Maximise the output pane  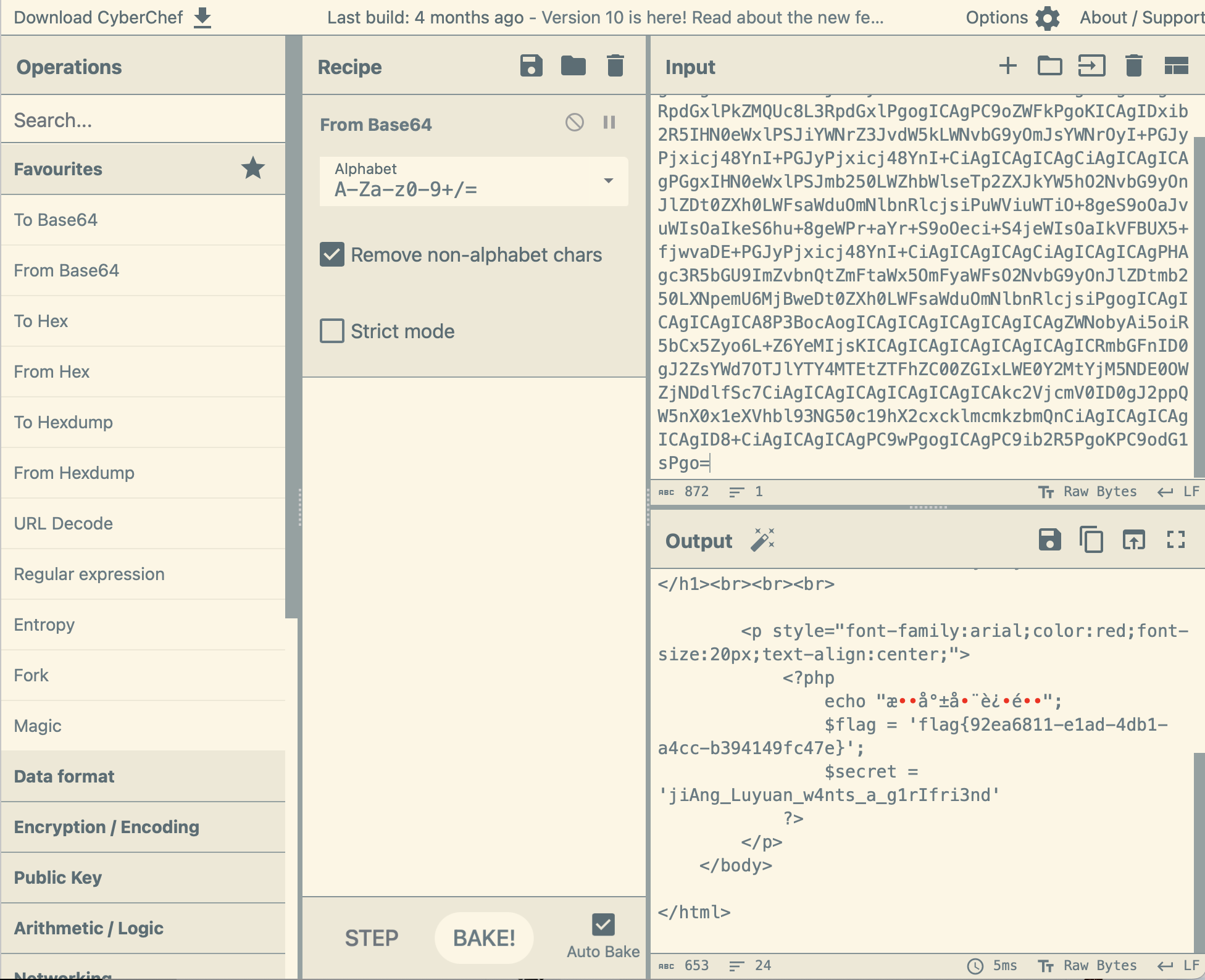[1175, 540]
